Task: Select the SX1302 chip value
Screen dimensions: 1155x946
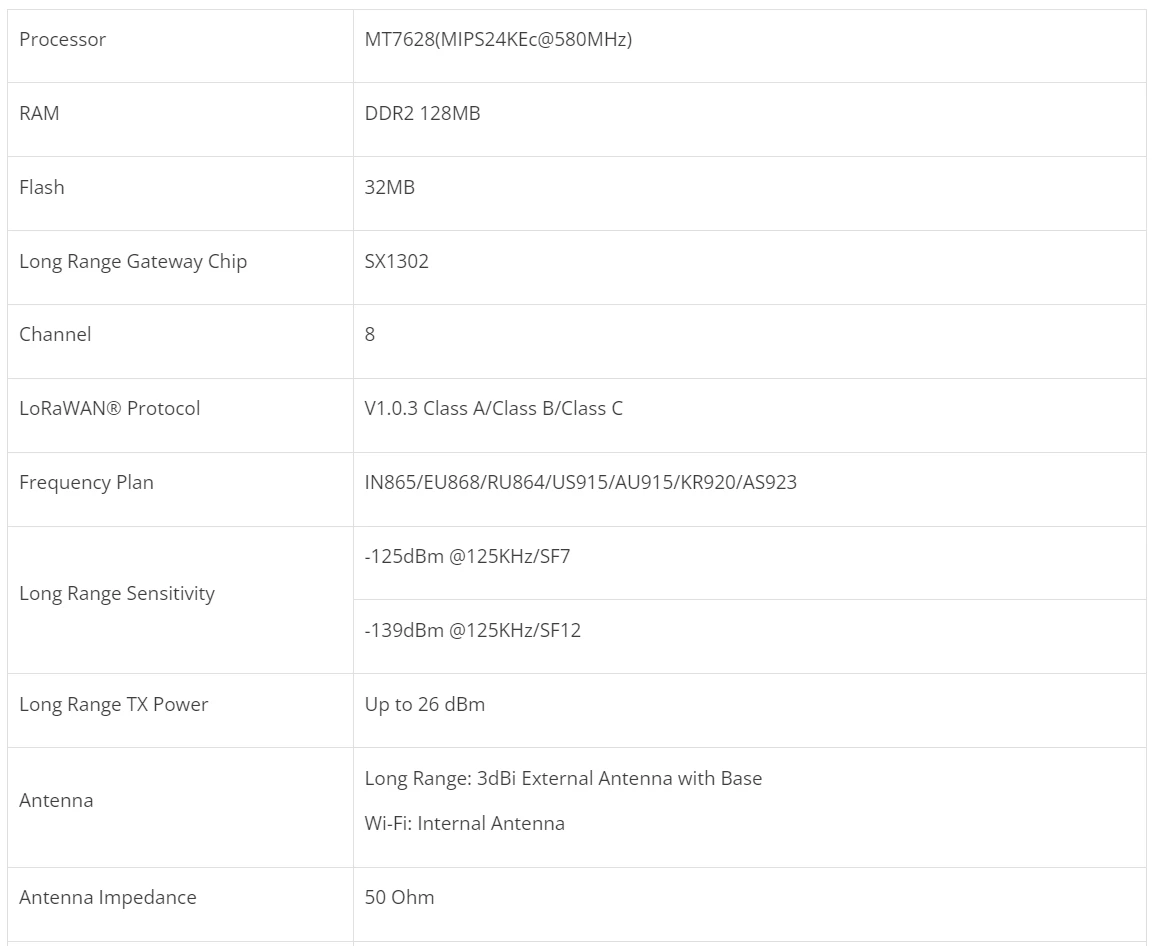Action: tap(396, 262)
